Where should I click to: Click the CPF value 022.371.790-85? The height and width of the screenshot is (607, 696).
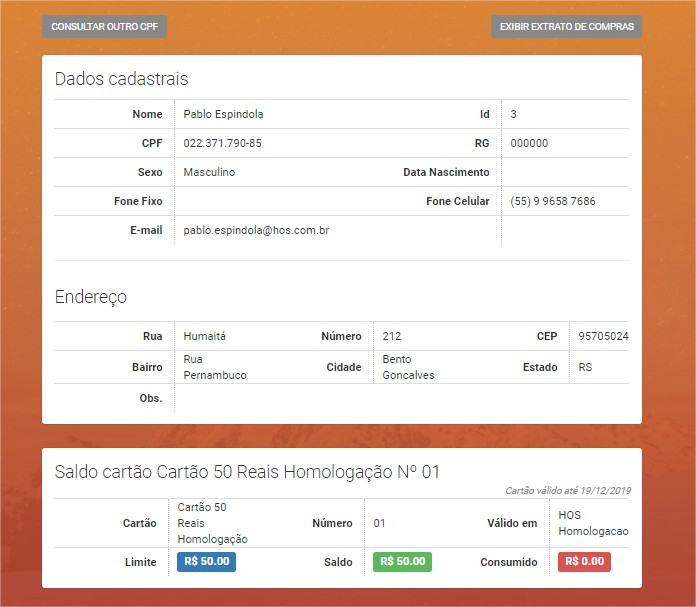point(222,143)
